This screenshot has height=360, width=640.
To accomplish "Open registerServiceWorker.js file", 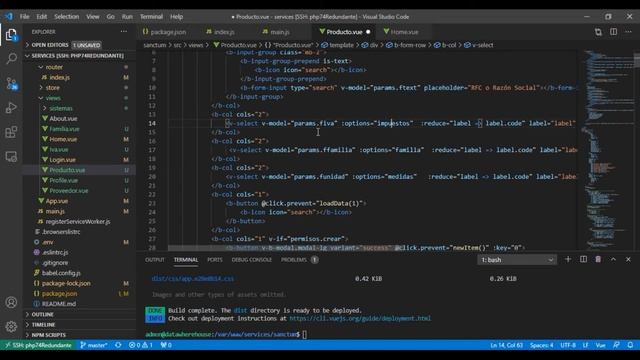I will tap(78, 222).
